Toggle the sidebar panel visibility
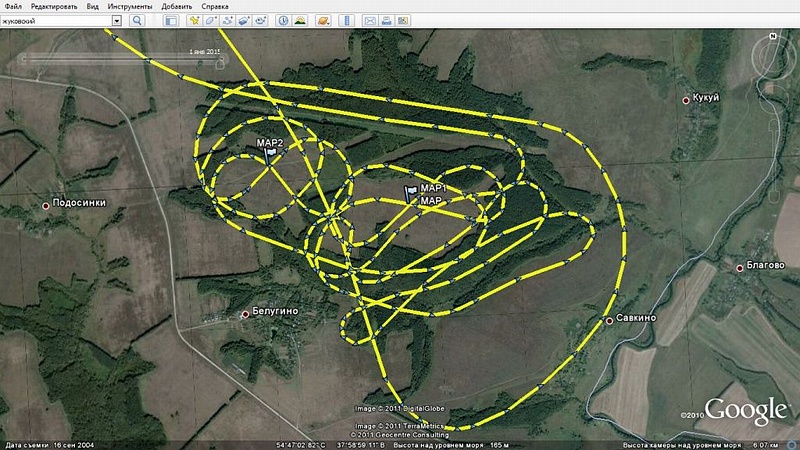Image resolution: width=800 pixels, height=450 pixels. click(x=170, y=20)
